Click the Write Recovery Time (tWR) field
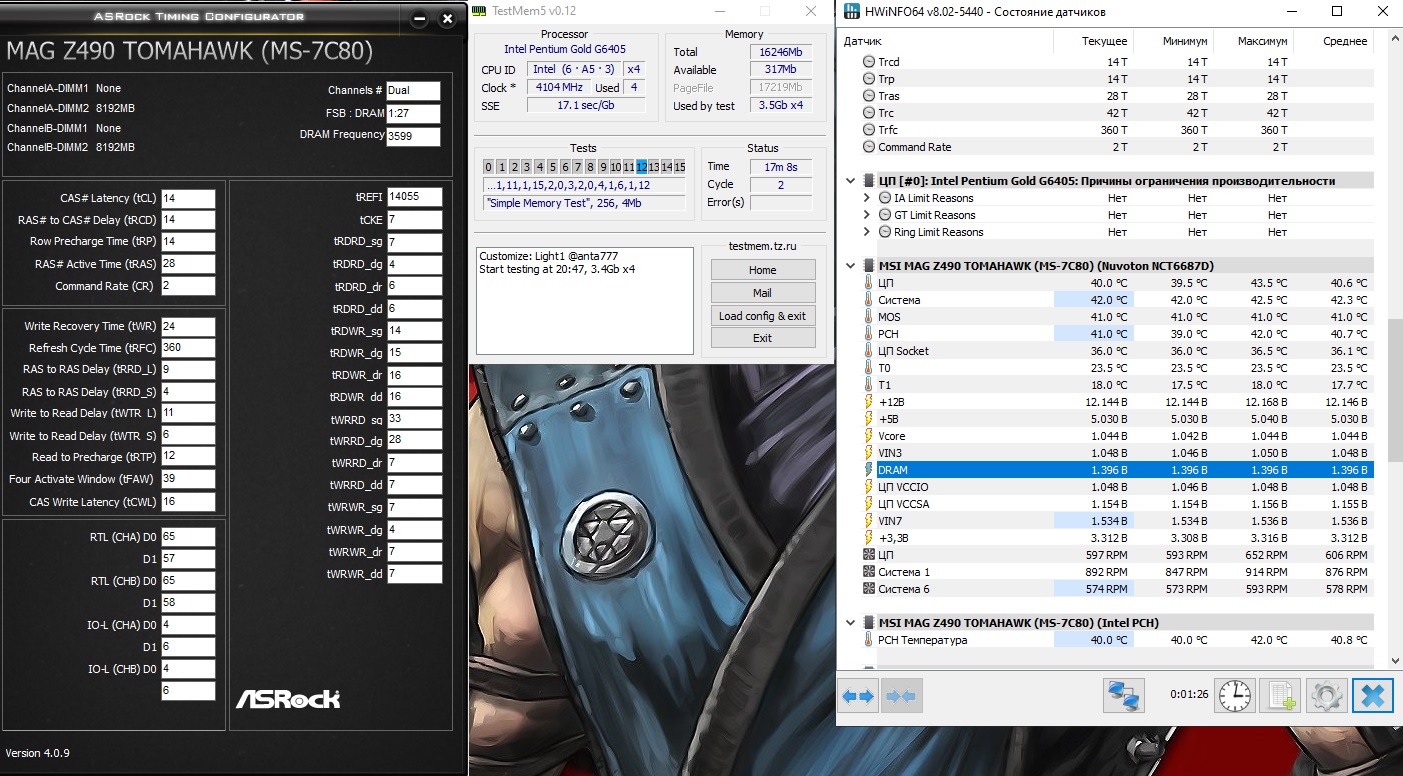Screen dimensions: 1403x776 tap(188, 326)
